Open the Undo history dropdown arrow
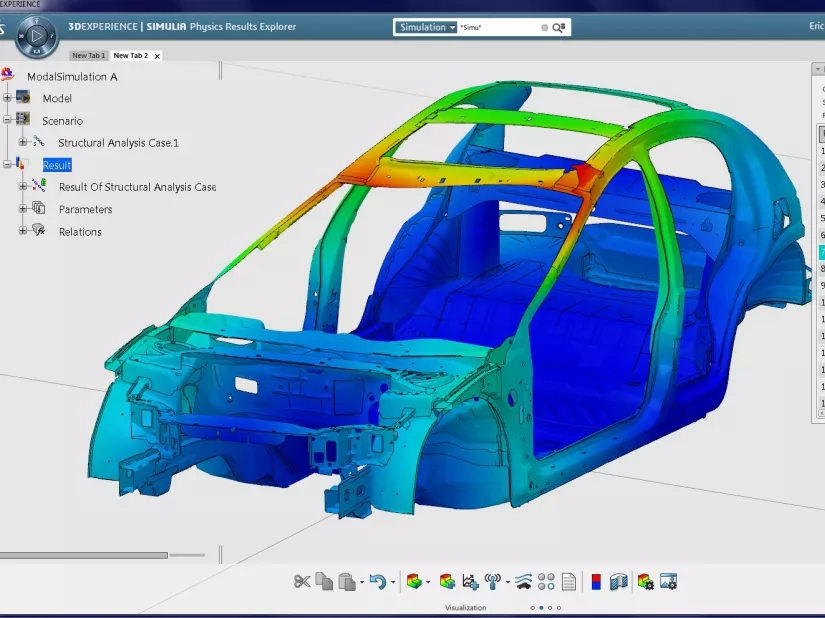 click(393, 582)
